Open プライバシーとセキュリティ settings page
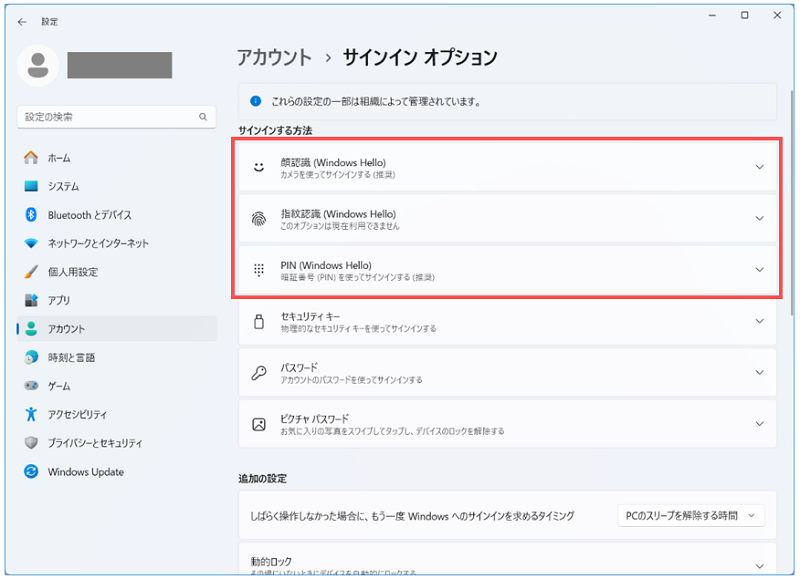The height and width of the screenshot is (579, 800). coord(117,443)
